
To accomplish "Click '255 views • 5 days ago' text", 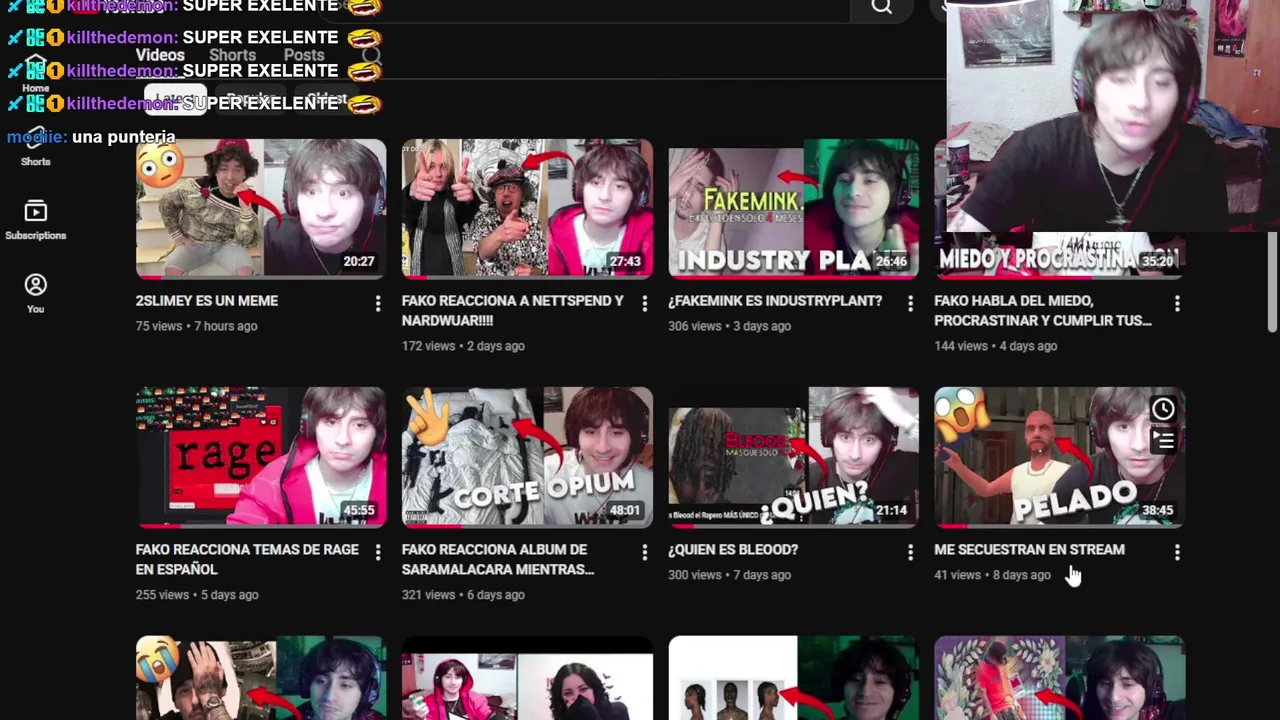I will [197, 595].
